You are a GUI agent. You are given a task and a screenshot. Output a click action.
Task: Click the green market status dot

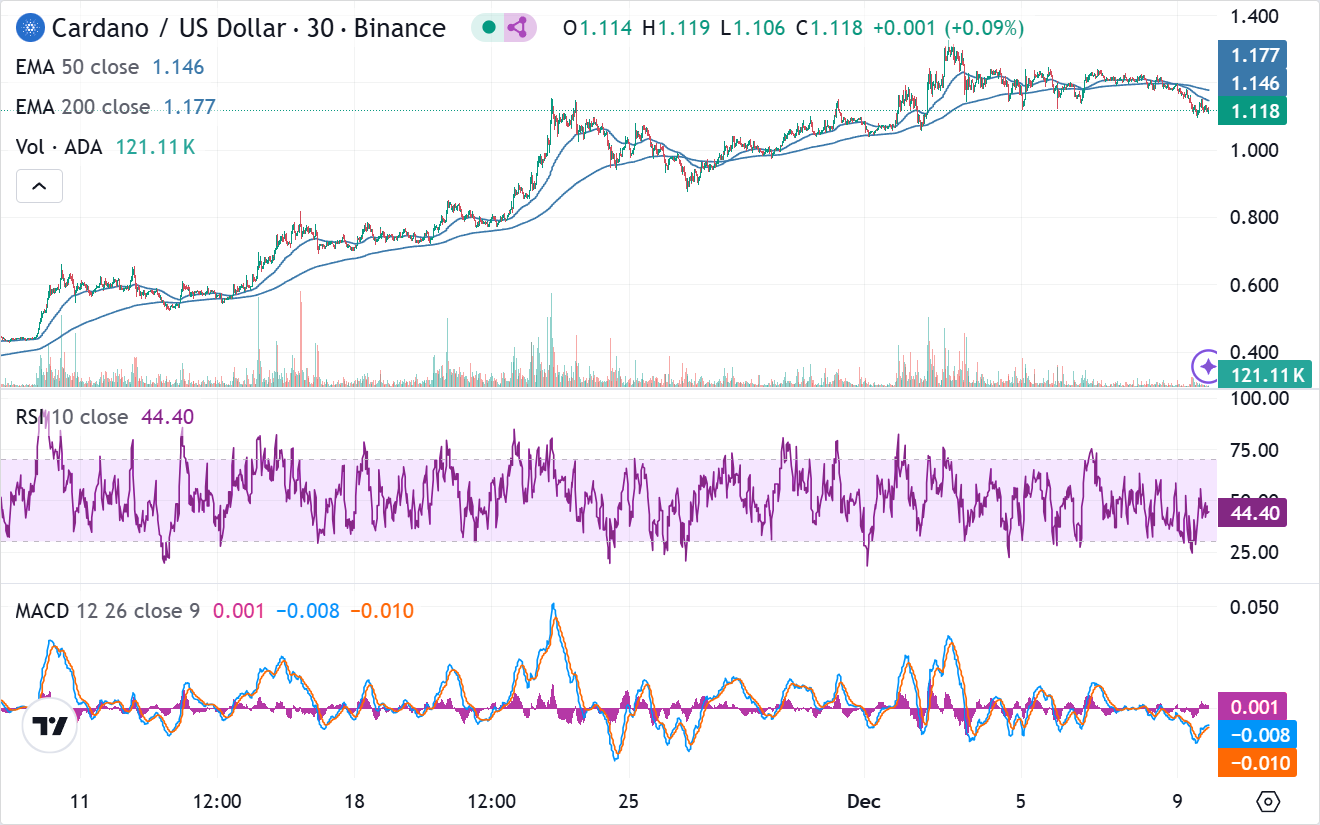coord(488,28)
